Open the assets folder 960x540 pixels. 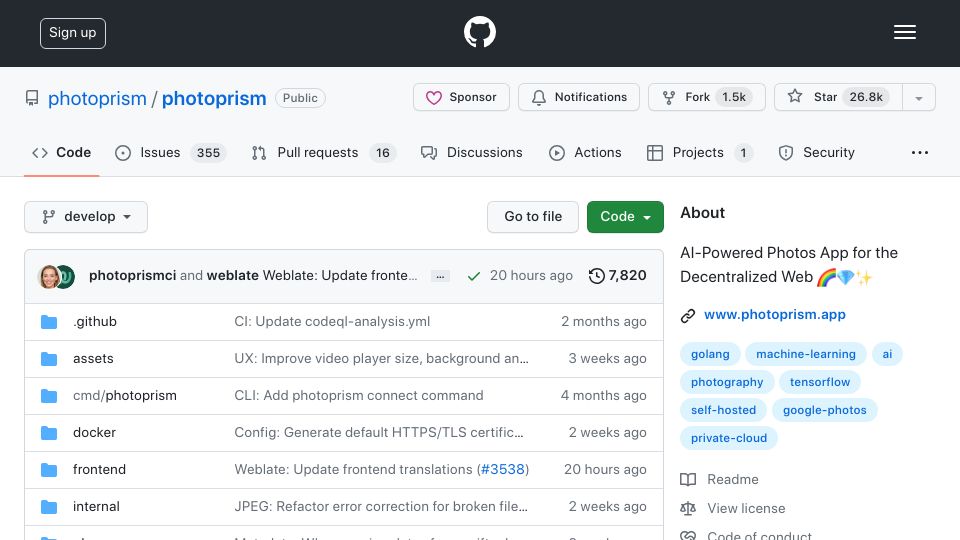click(93, 359)
